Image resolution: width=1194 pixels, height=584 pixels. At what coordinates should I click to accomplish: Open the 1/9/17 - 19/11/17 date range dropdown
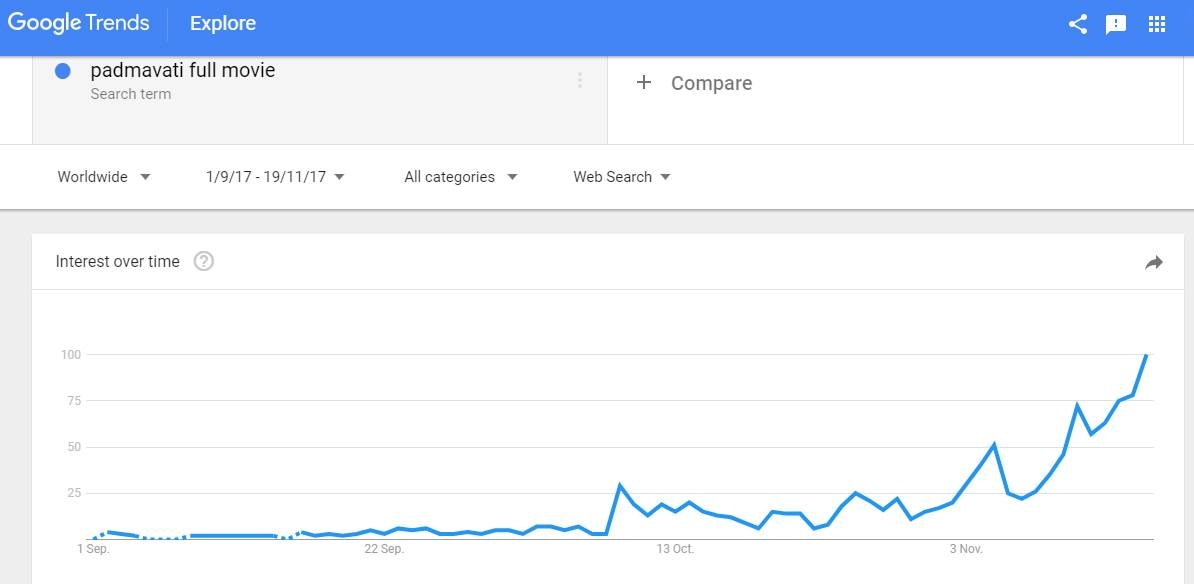pos(275,177)
